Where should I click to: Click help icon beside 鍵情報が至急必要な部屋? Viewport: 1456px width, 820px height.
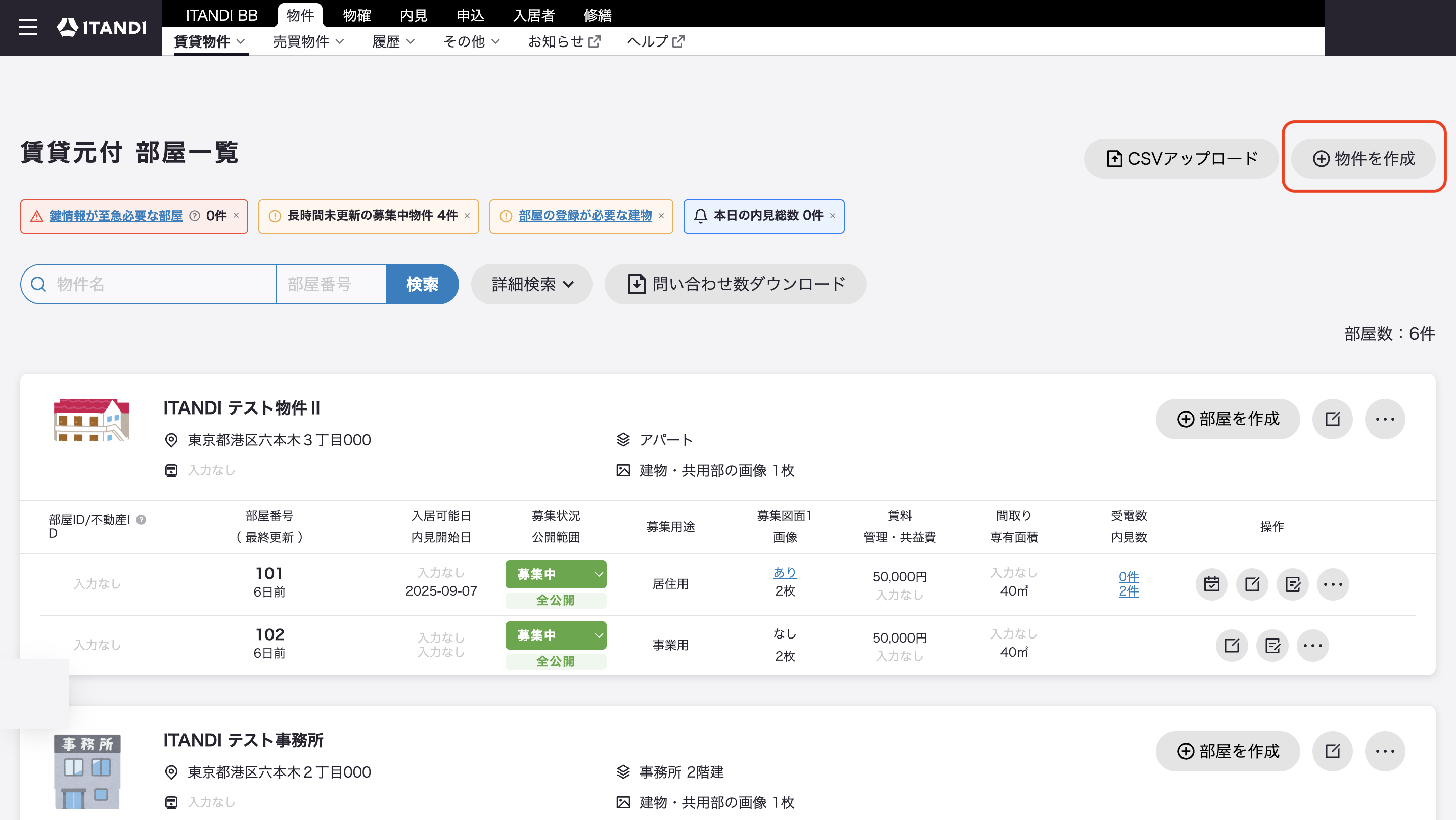[x=195, y=216]
